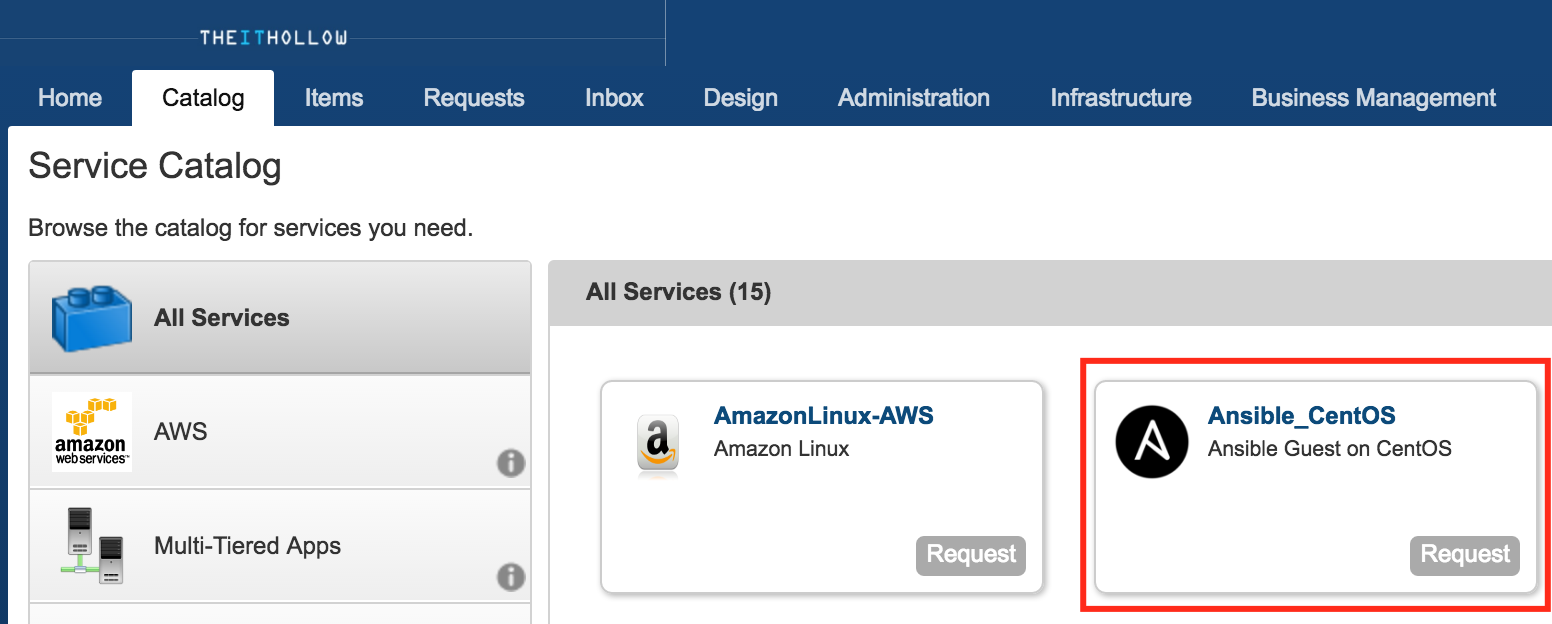This screenshot has height=624, width=1552.
Task: Open the Requests tab
Action: coord(474,98)
